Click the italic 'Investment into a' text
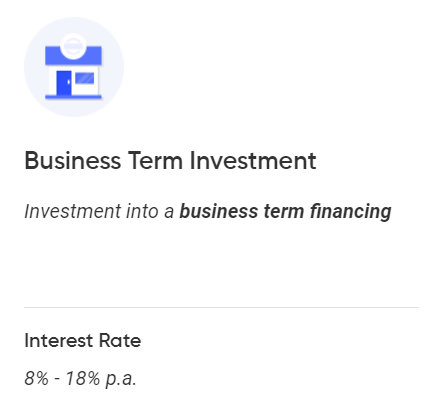 pos(99,211)
